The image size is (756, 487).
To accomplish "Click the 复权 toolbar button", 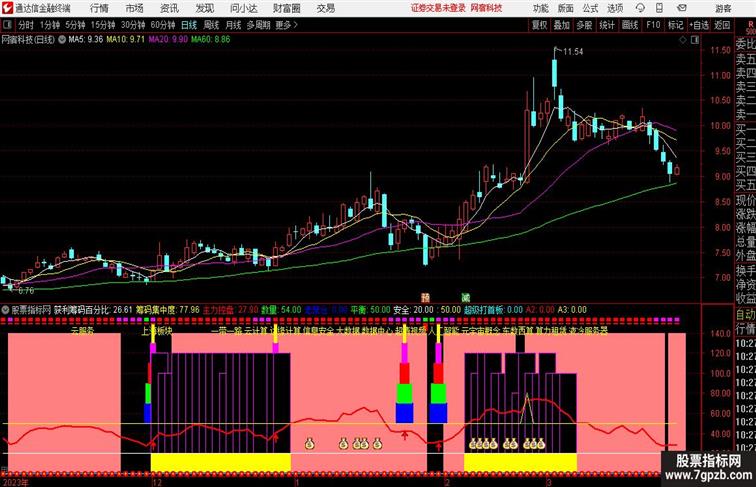I will [539, 25].
